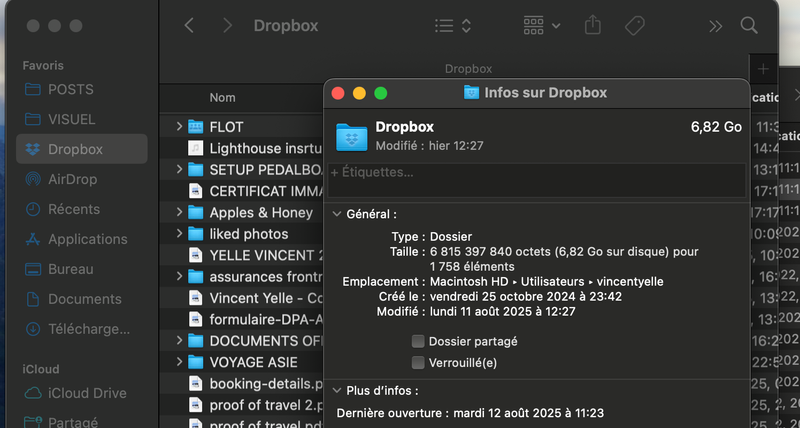Viewport: 800px width, 428px height.
Task: Expand the VOYAGE ASIE folder
Action: click(179, 362)
